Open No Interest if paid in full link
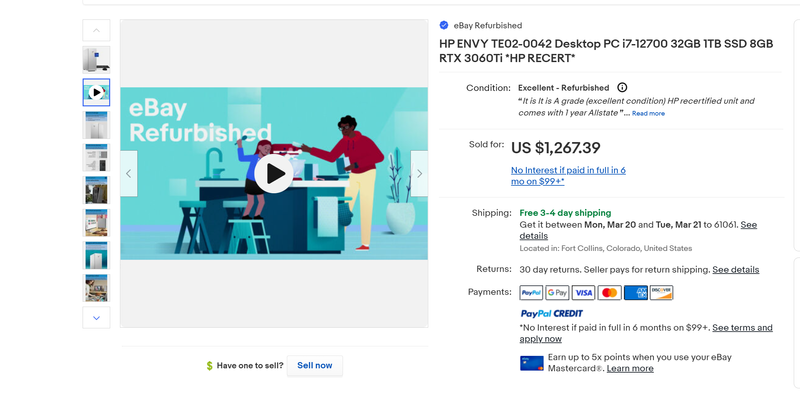Image resolution: width=800 pixels, height=395 pixels. pos(568,176)
